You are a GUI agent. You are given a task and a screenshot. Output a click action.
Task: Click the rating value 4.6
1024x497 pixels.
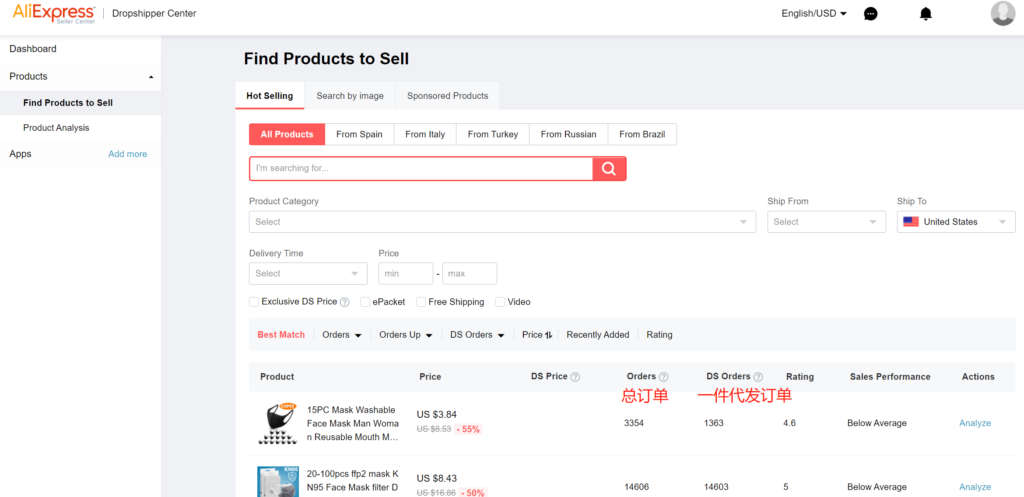790,423
